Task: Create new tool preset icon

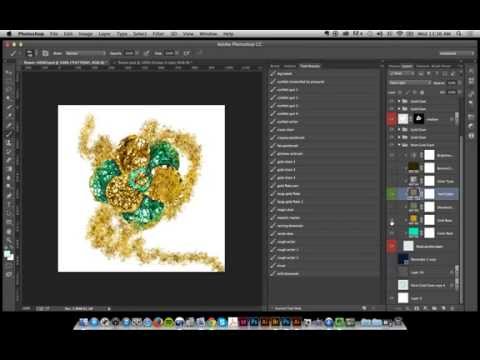Action: (364, 308)
